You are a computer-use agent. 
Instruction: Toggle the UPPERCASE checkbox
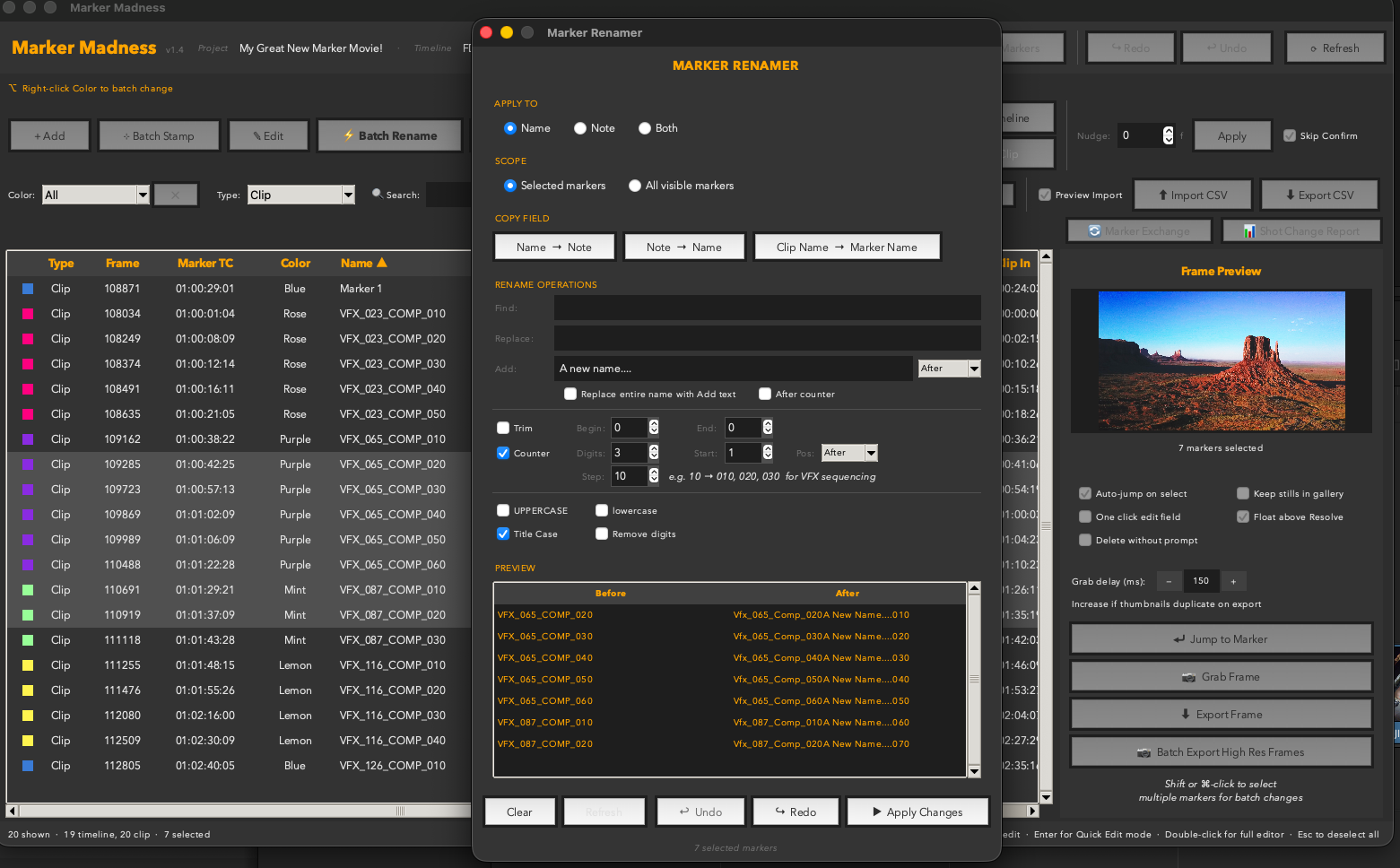coord(503,510)
